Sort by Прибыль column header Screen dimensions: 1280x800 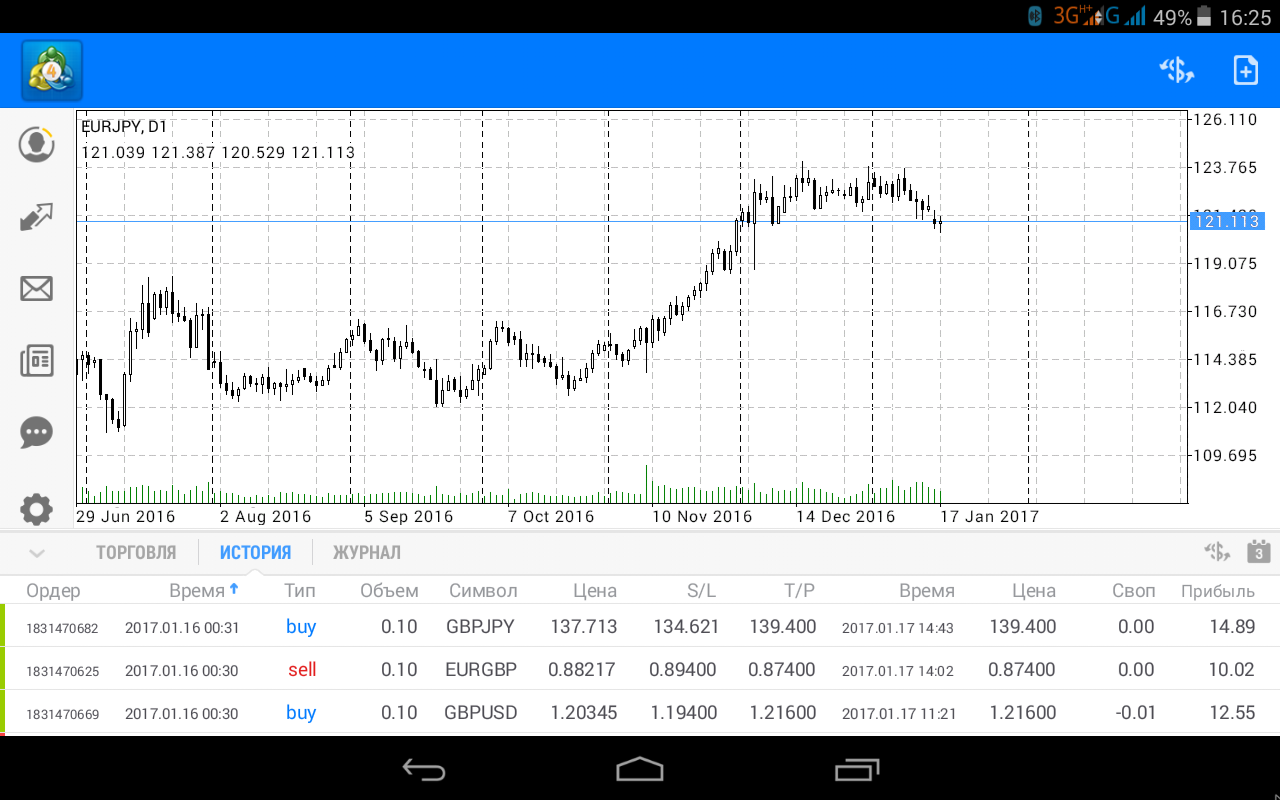click(1218, 591)
